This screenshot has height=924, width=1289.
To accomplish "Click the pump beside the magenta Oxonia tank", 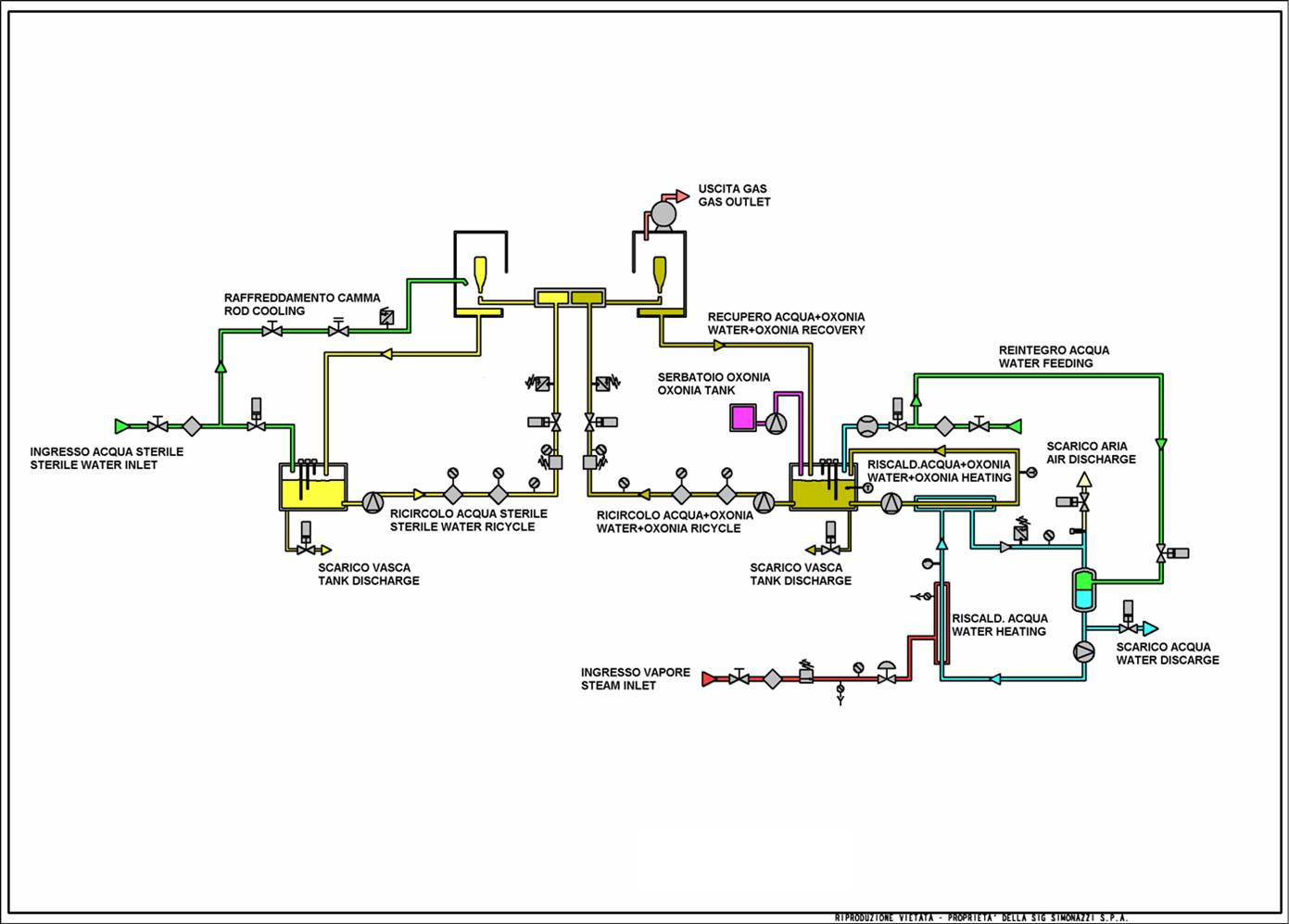I will pyautogui.click(x=776, y=423).
